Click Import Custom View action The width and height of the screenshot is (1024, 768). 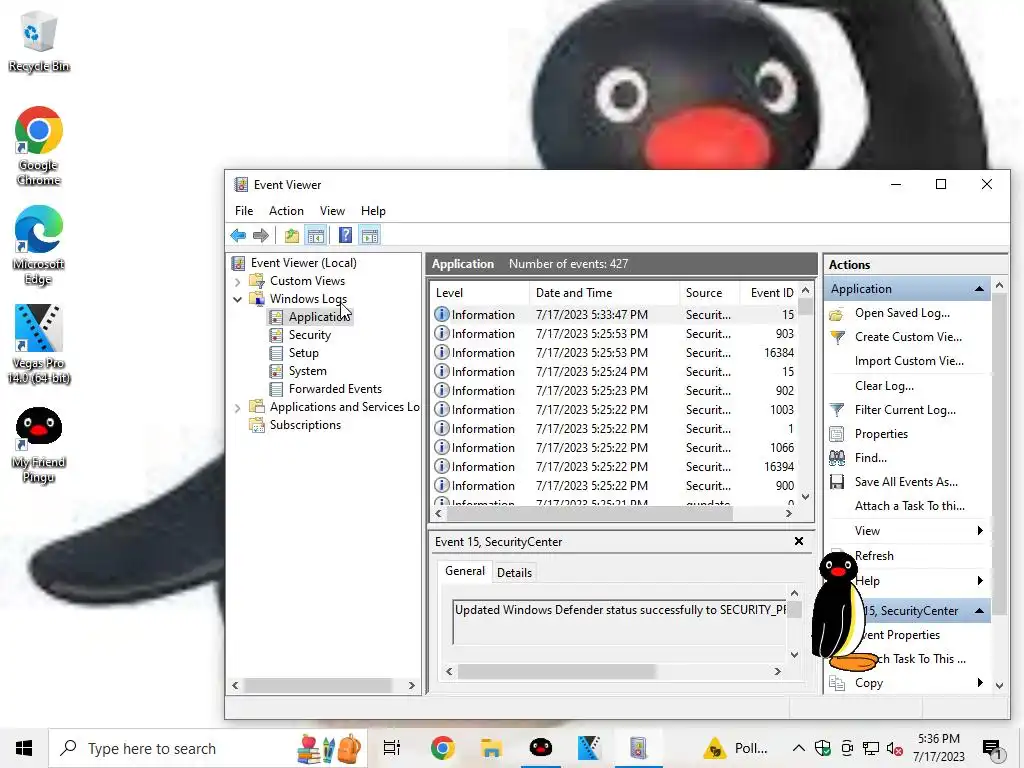click(x=909, y=361)
